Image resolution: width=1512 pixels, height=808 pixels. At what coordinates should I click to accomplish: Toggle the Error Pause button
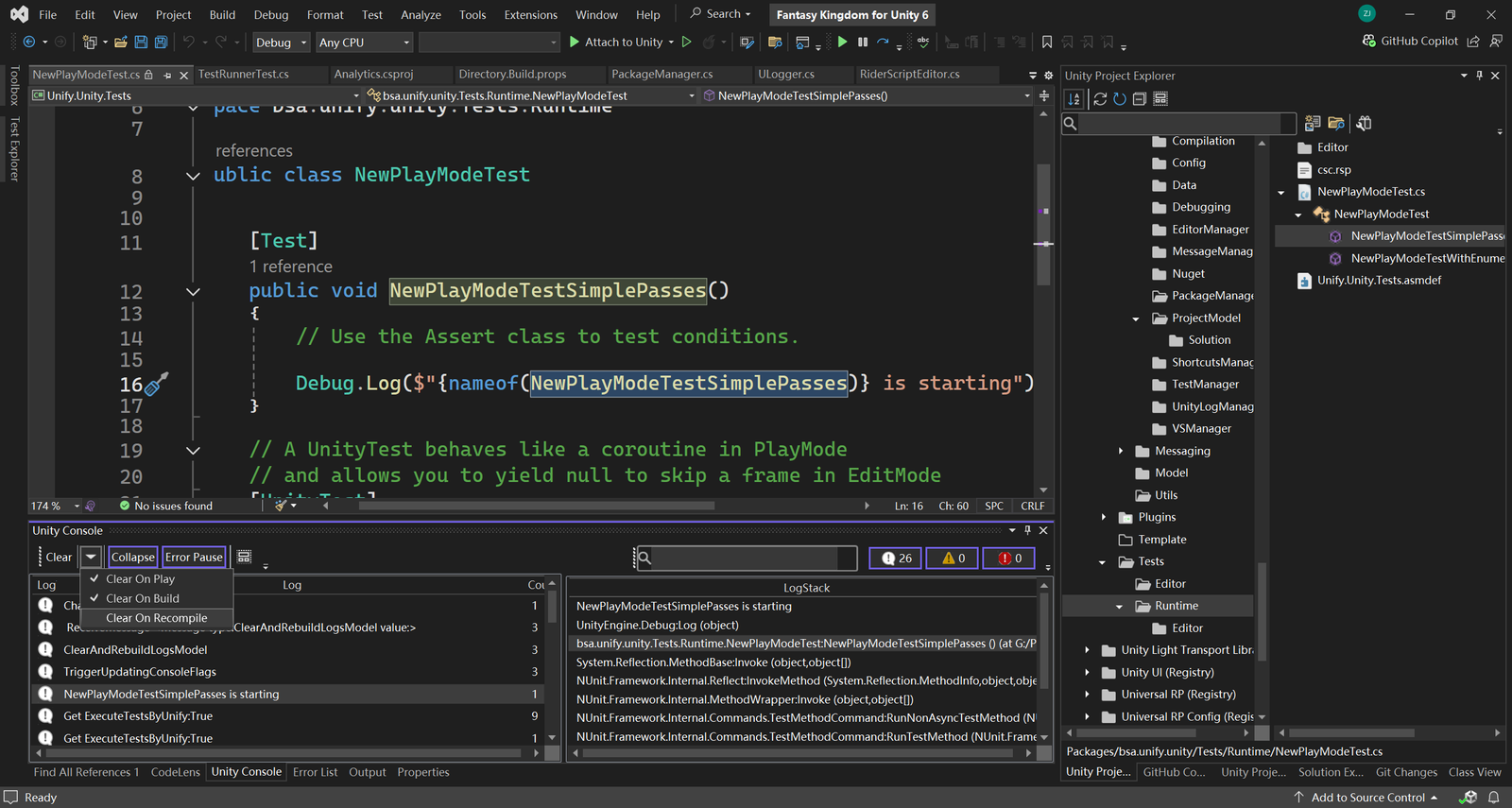pos(194,558)
